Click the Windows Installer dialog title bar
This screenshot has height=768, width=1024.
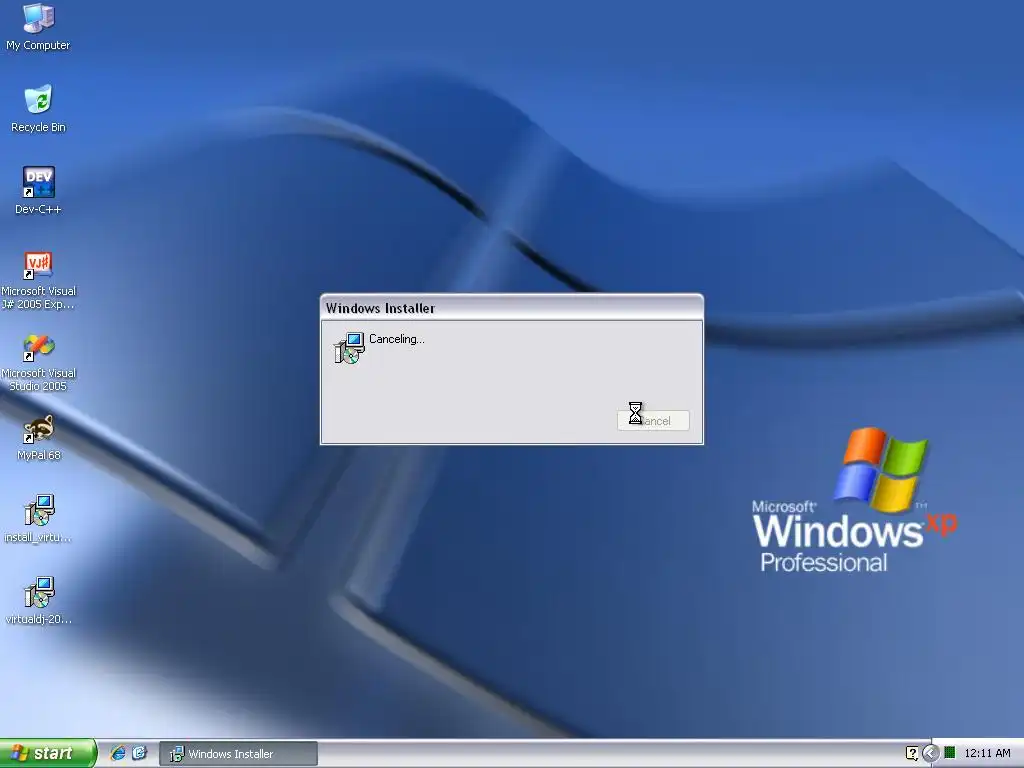(511, 308)
